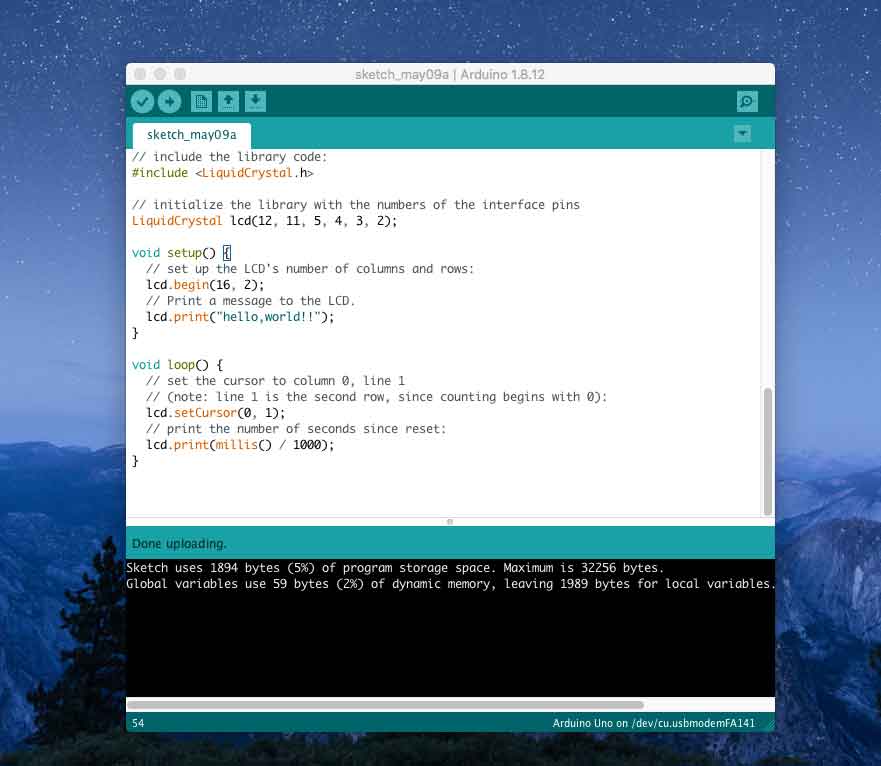Upload the sketch with the arrow button

tap(169, 102)
